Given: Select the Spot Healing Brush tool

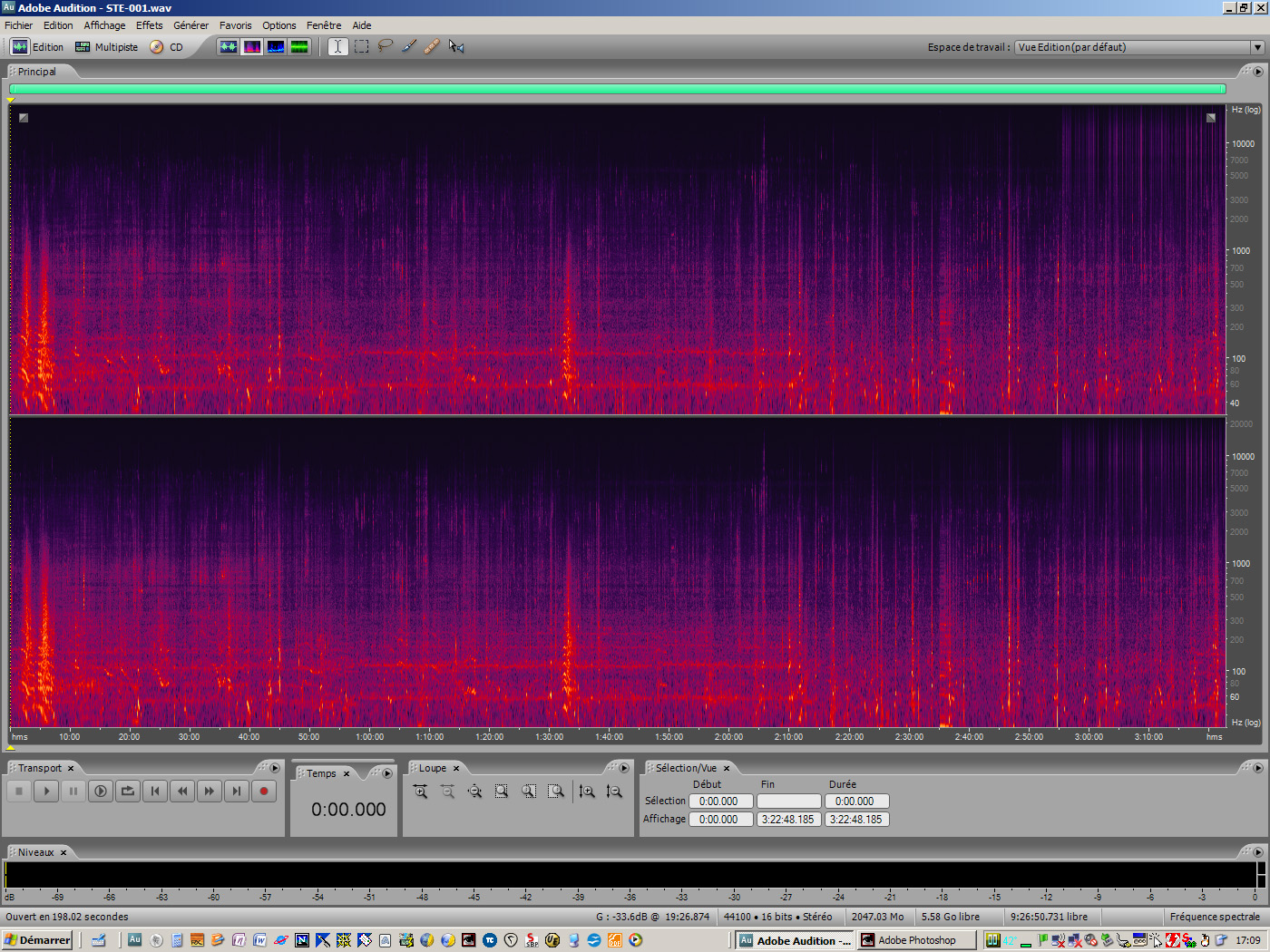Looking at the screenshot, I should [432, 46].
